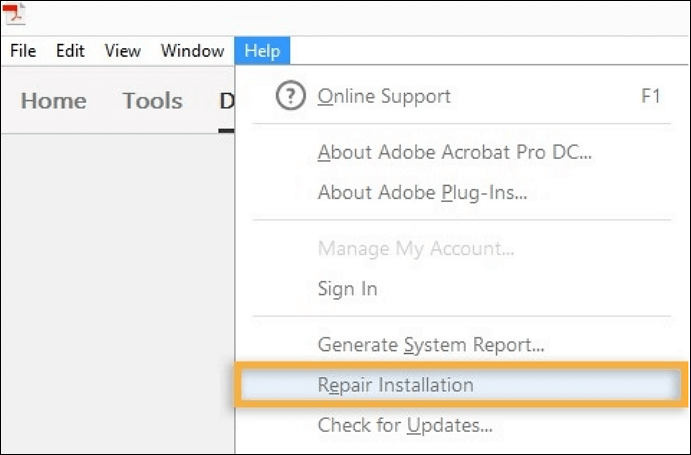Click the empty gray document pane
The image size is (691, 455).
[118, 293]
